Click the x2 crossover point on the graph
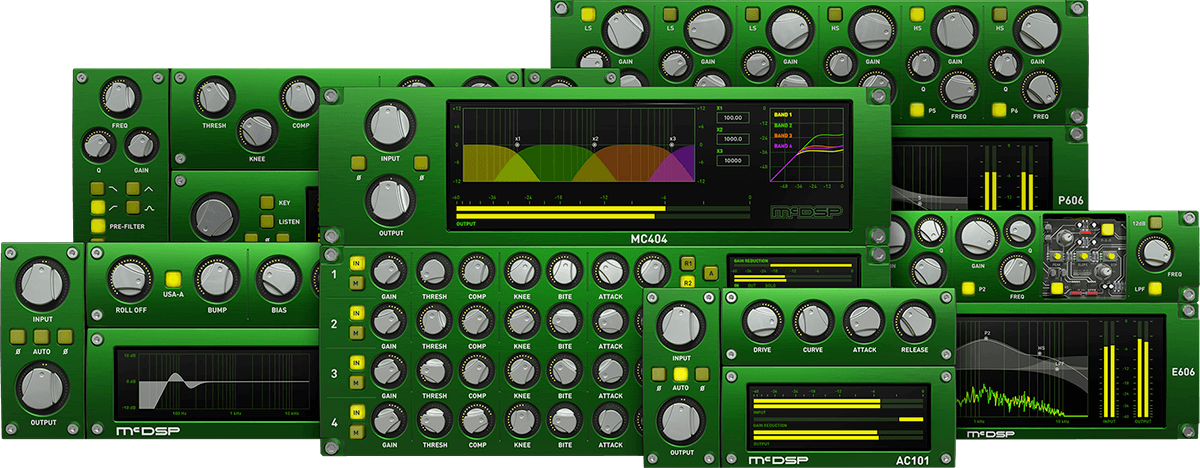 point(595,144)
